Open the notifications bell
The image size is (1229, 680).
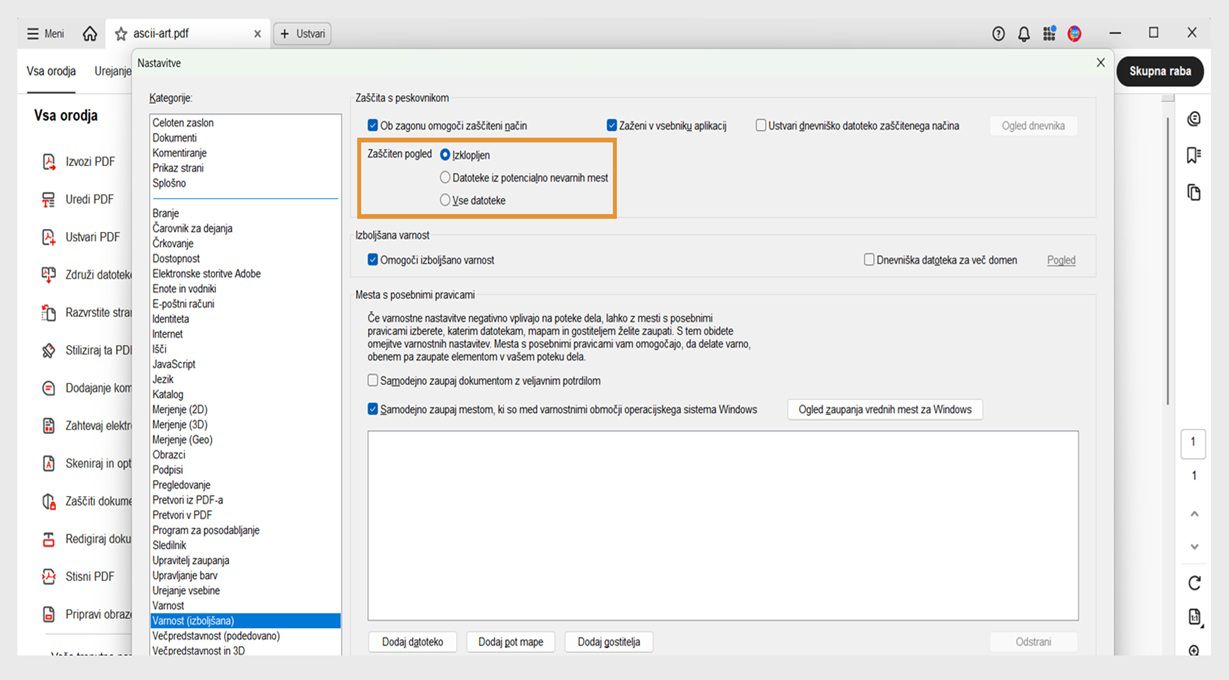pyautogui.click(x=1024, y=34)
